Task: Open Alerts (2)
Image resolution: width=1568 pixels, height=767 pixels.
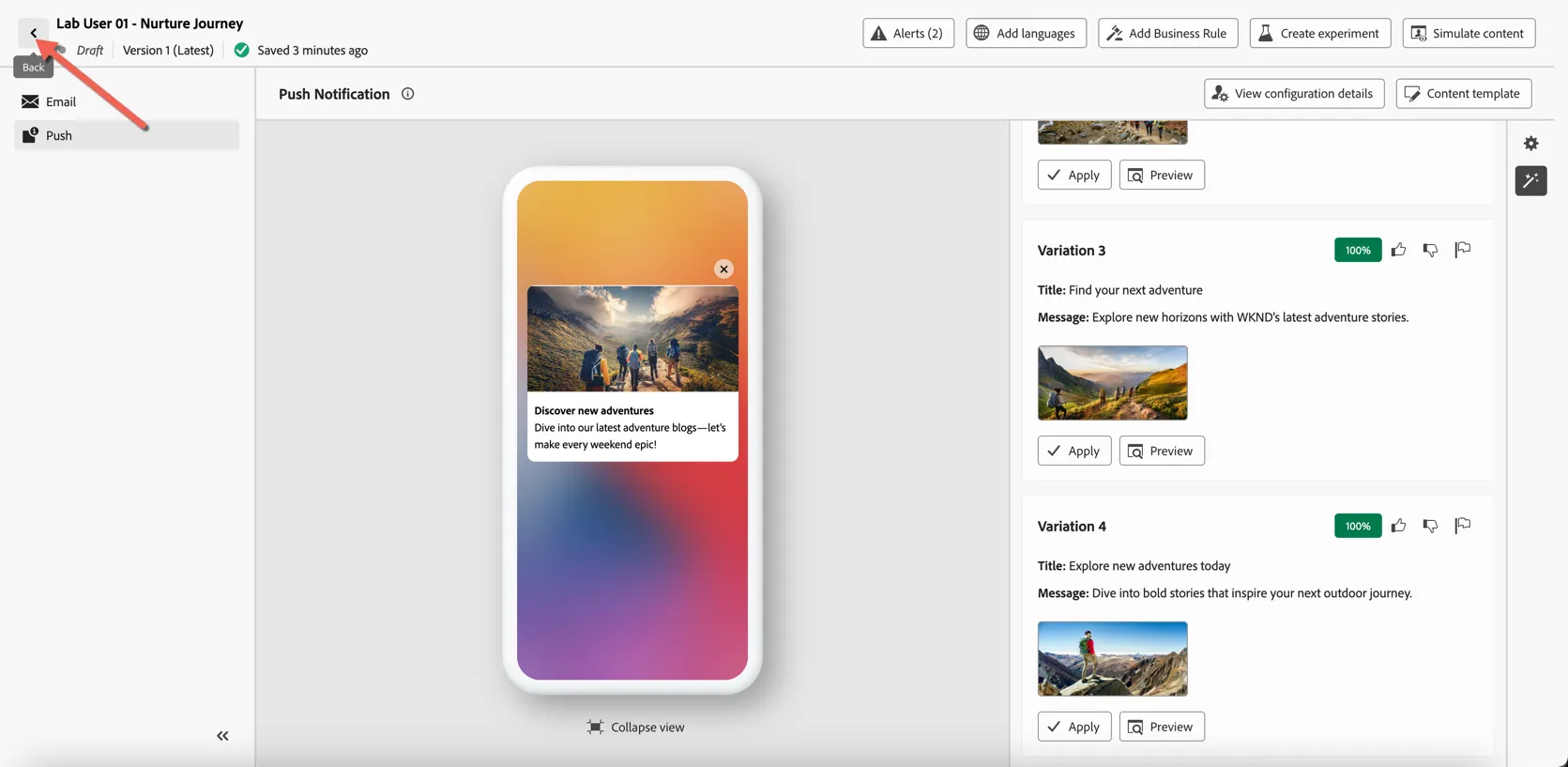Action: coord(908,33)
